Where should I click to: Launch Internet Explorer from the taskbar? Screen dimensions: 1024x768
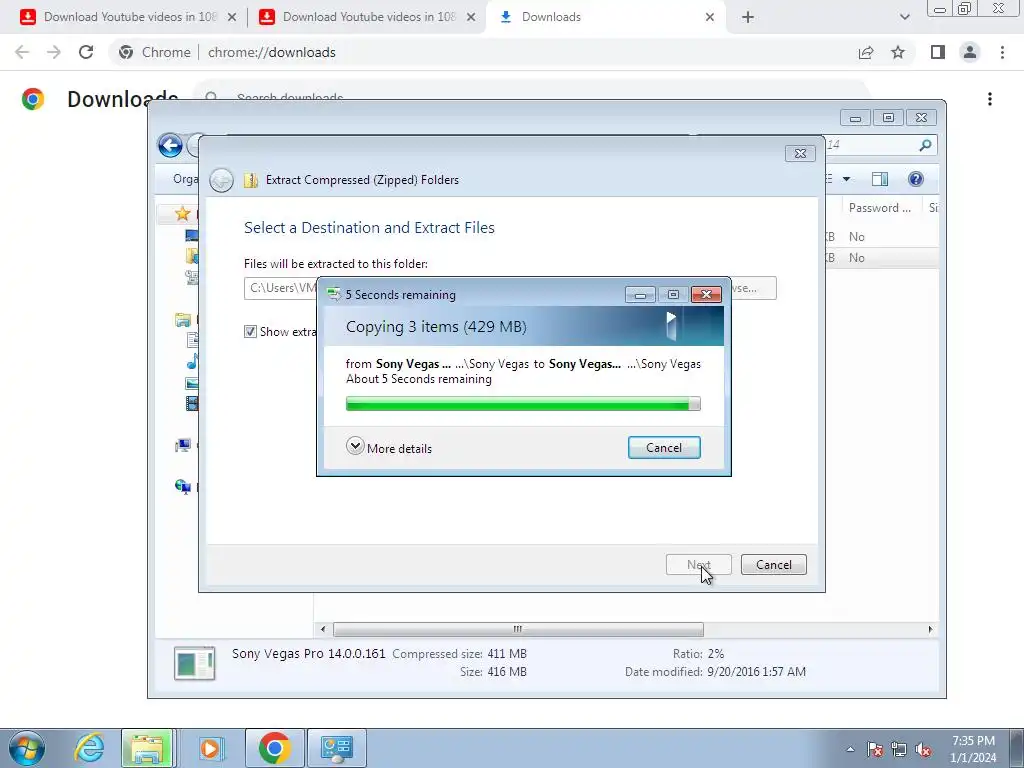(x=89, y=748)
